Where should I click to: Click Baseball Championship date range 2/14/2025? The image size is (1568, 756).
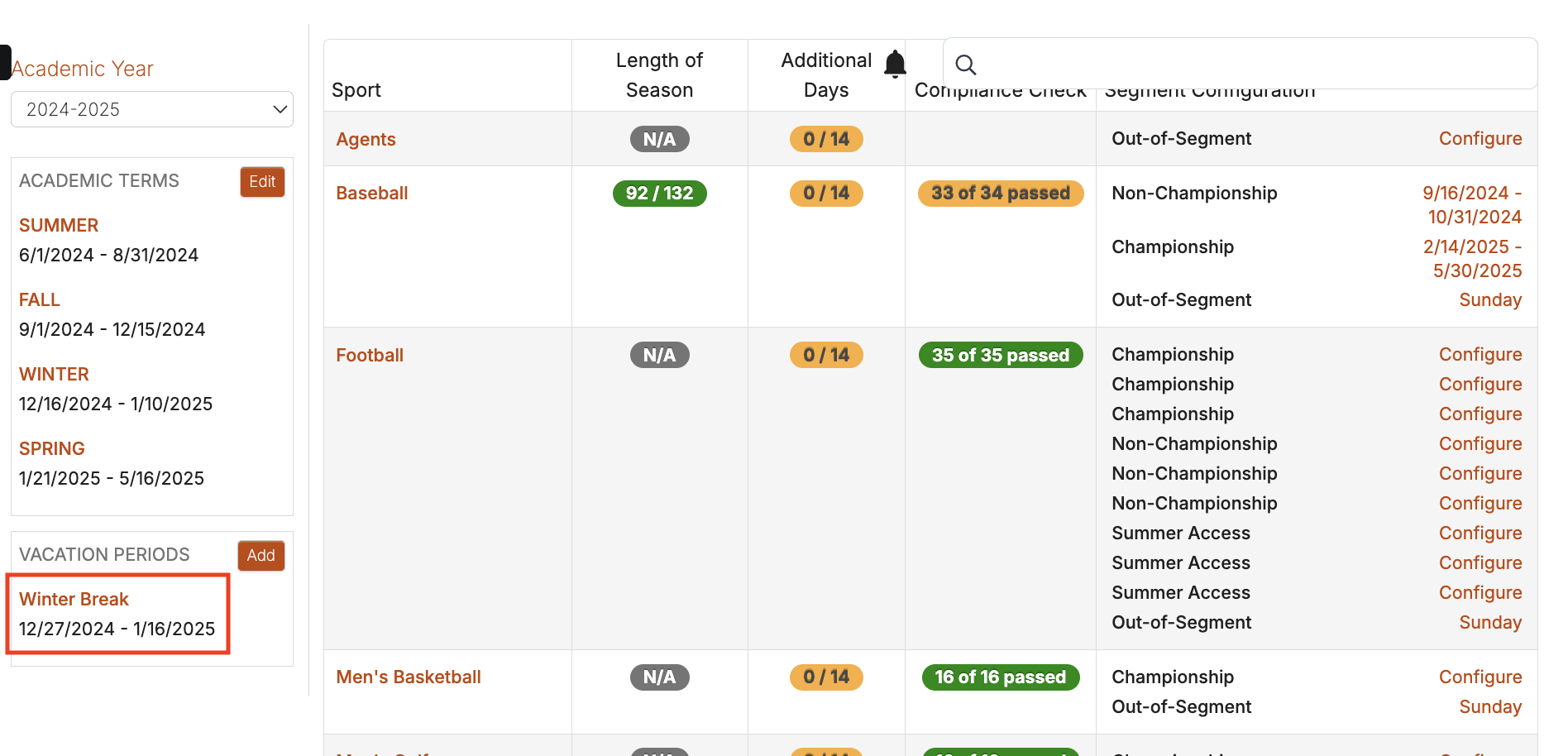pyautogui.click(x=1472, y=258)
